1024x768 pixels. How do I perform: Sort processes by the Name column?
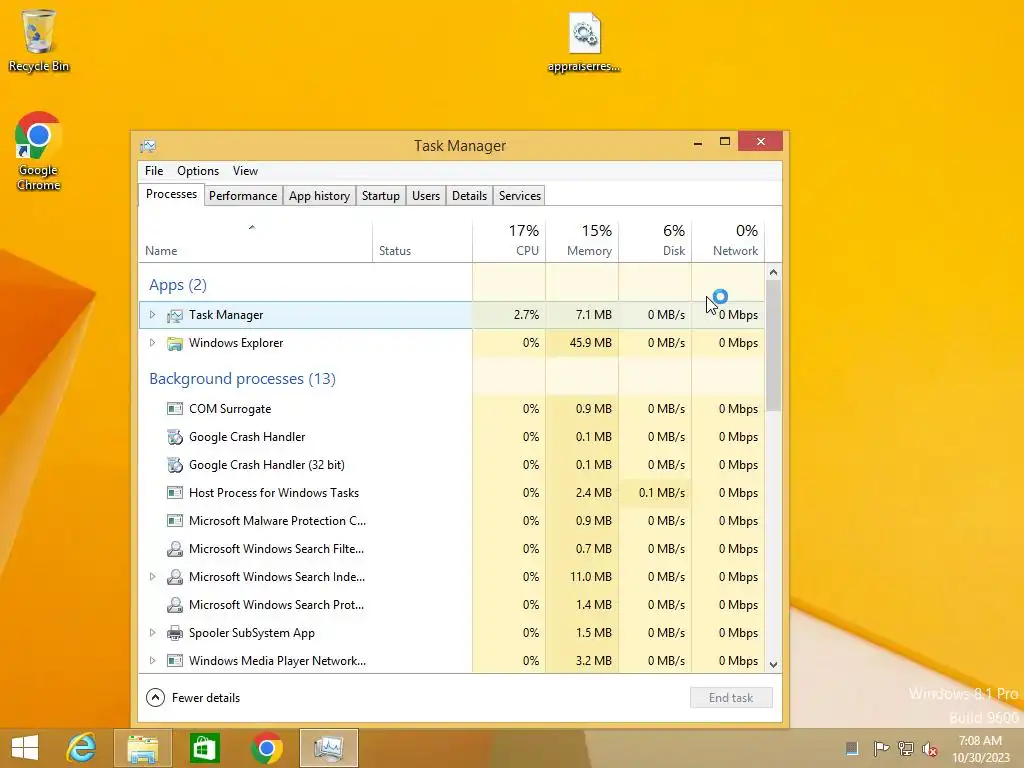(255, 240)
